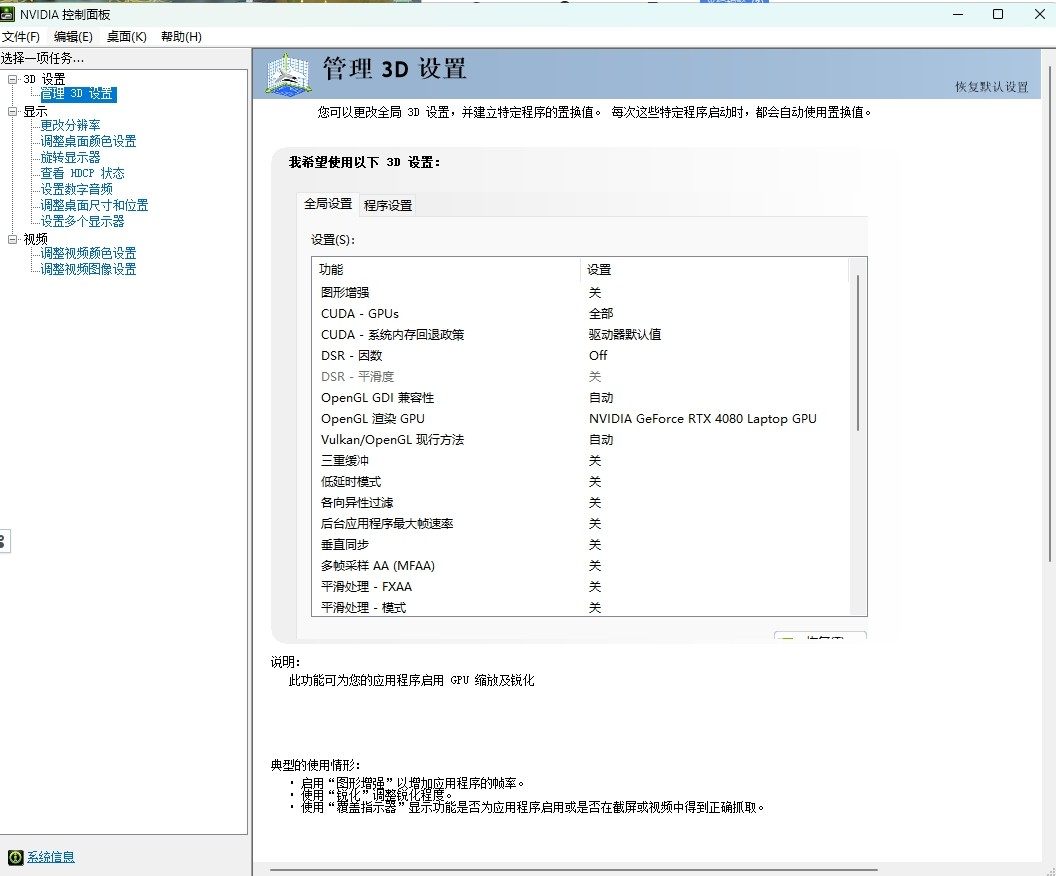Switch to the 全局设置 tab
The width and height of the screenshot is (1056, 876).
328,204
